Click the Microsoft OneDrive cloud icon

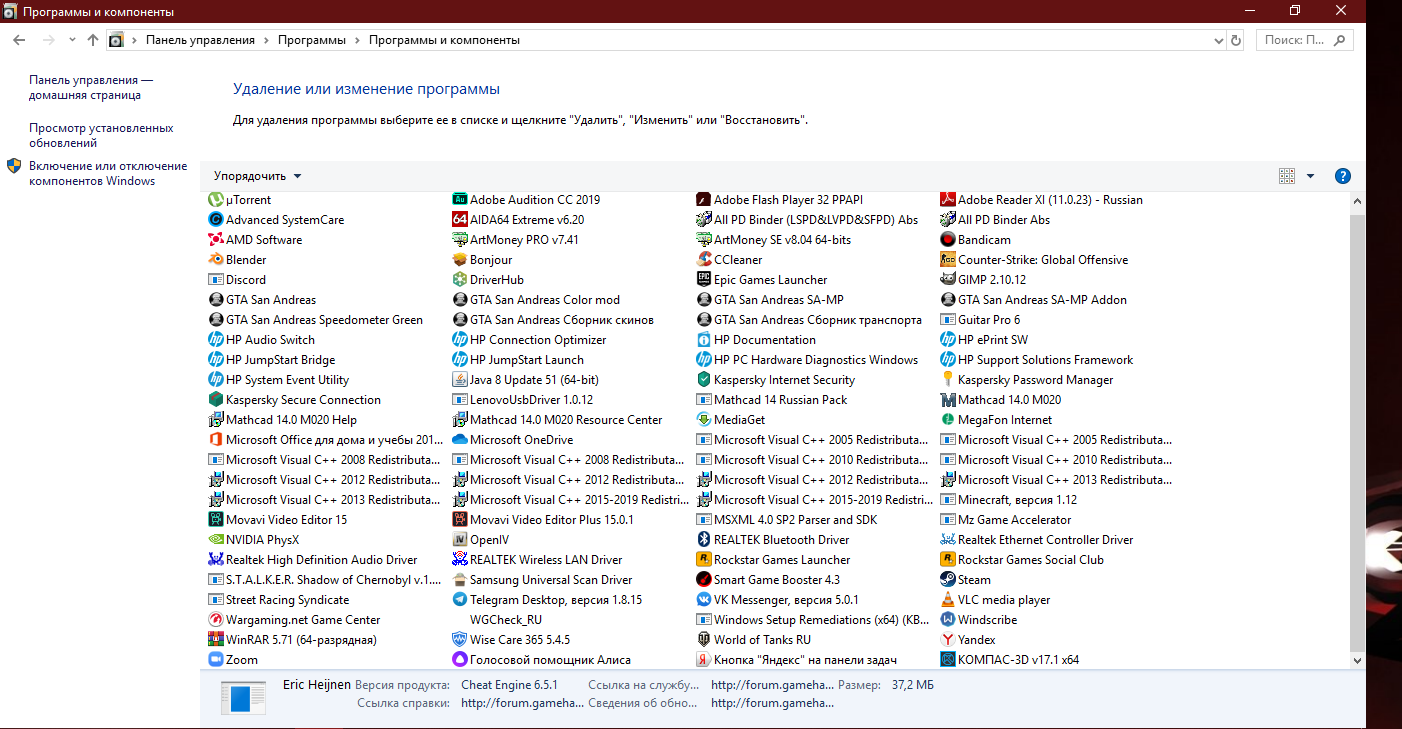click(460, 440)
